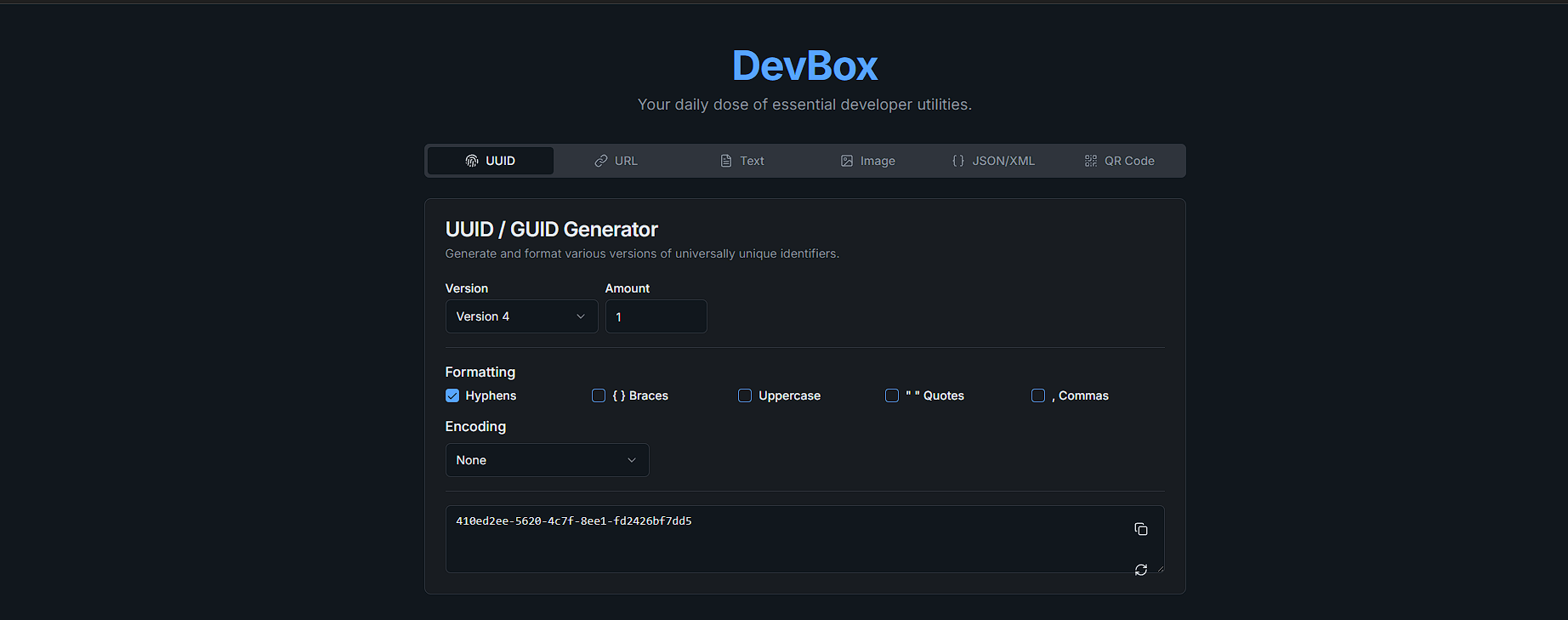Click the UUID / GUID Generator heading
The width and height of the screenshot is (1568, 620).
pyautogui.click(x=552, y=230)
